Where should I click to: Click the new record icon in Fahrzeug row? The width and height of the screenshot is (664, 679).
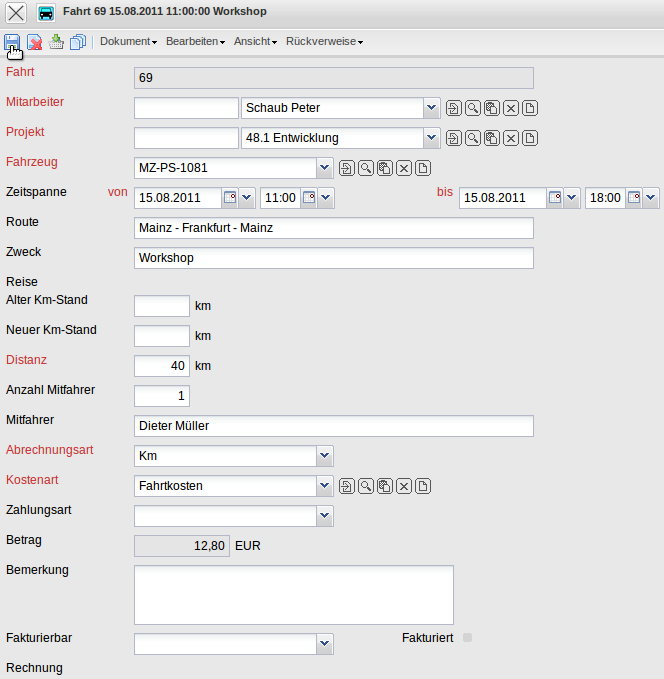pos(423,168)
